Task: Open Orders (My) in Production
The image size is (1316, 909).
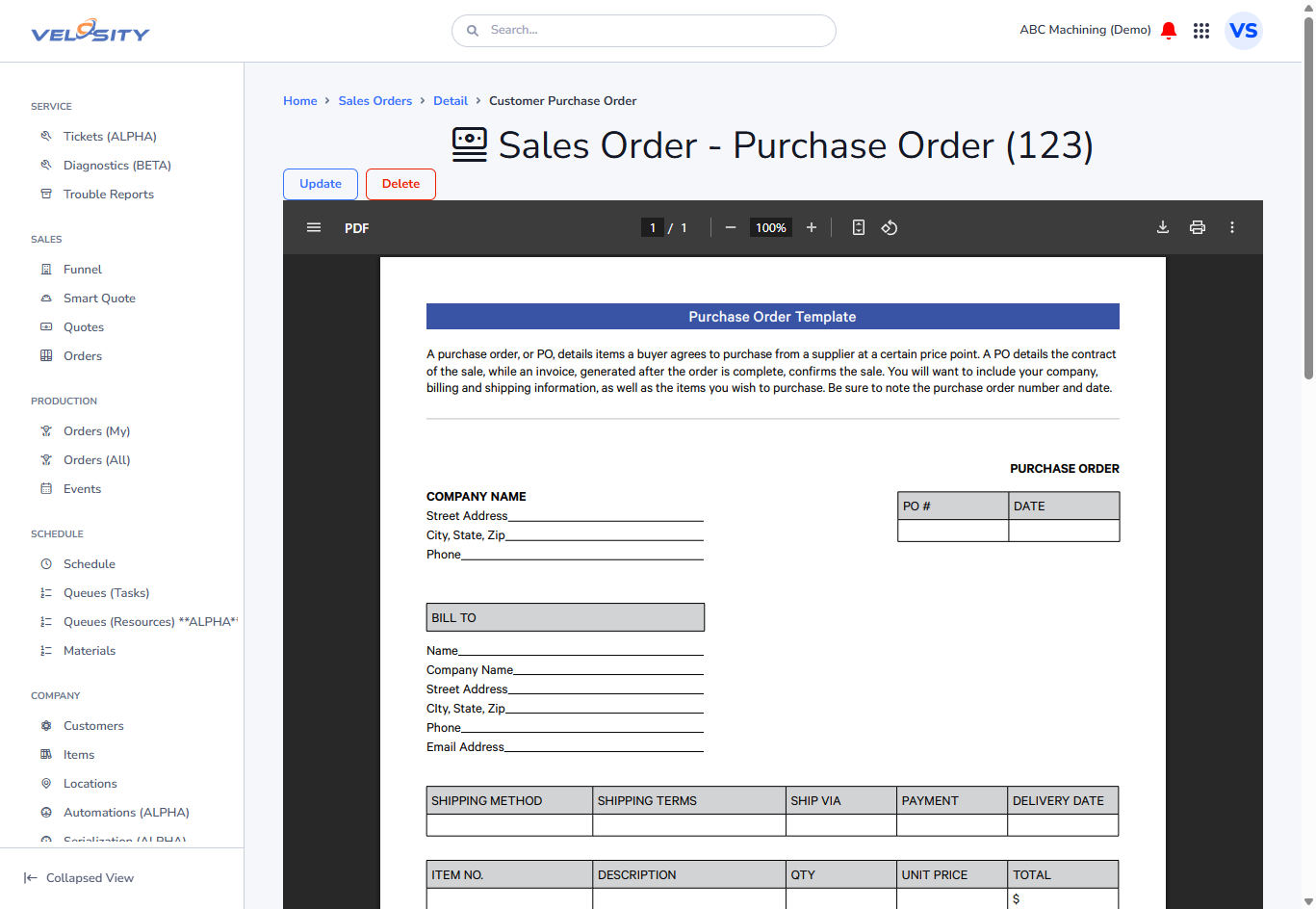Action: click(x=96, y=431)
